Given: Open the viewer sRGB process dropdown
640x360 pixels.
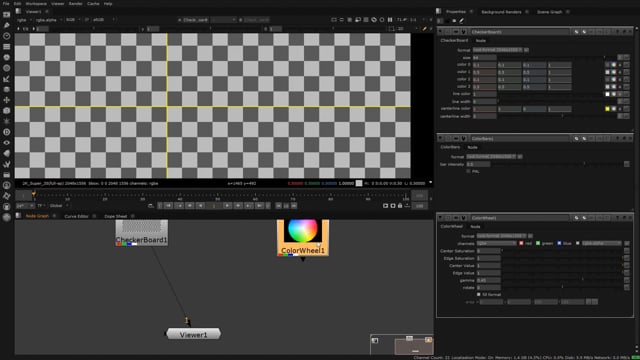Looking at the screenshot, I should (x=104, y=20).
